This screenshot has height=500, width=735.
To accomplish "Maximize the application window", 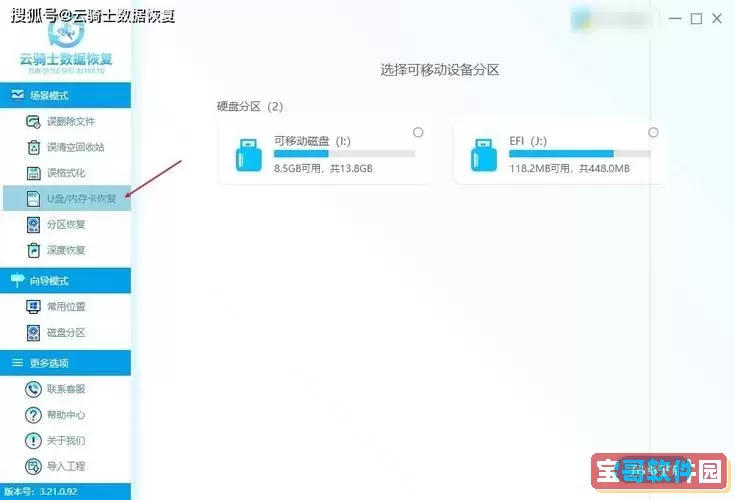I will (x=697, y=19).
